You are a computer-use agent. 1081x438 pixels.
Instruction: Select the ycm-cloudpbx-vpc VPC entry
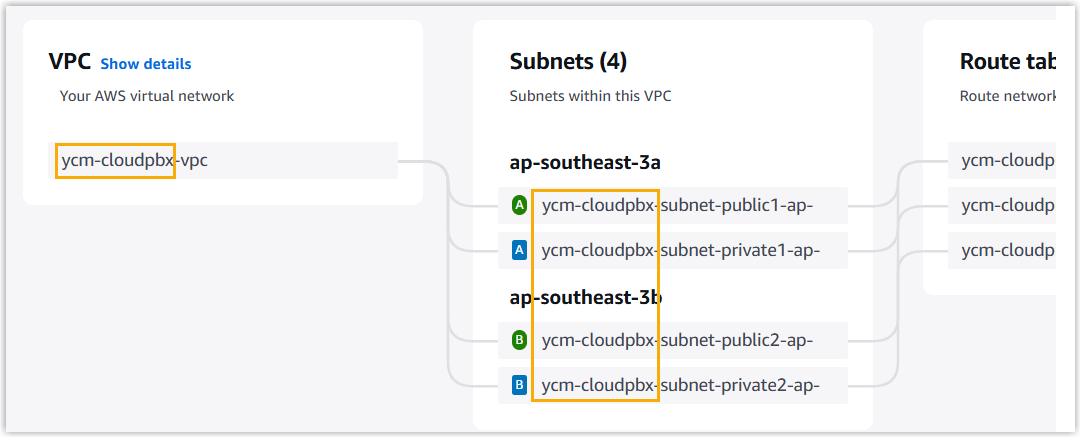[x=134, y=160]
